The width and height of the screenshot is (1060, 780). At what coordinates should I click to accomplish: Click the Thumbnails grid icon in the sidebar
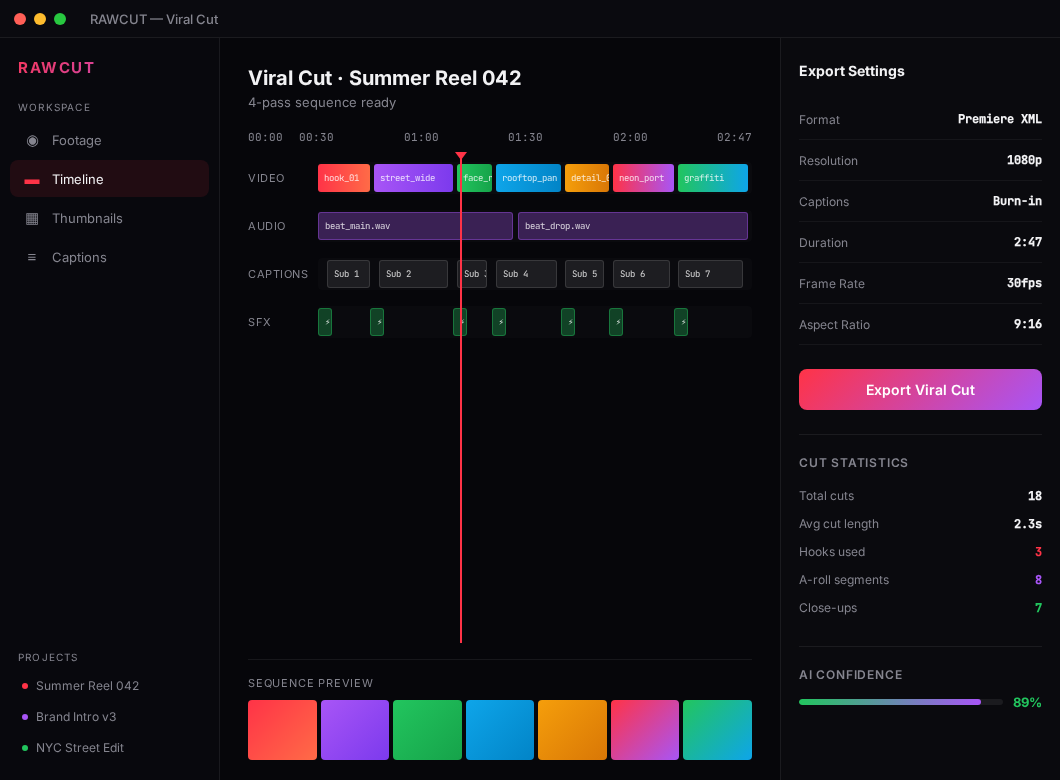(x=33, y=218)
